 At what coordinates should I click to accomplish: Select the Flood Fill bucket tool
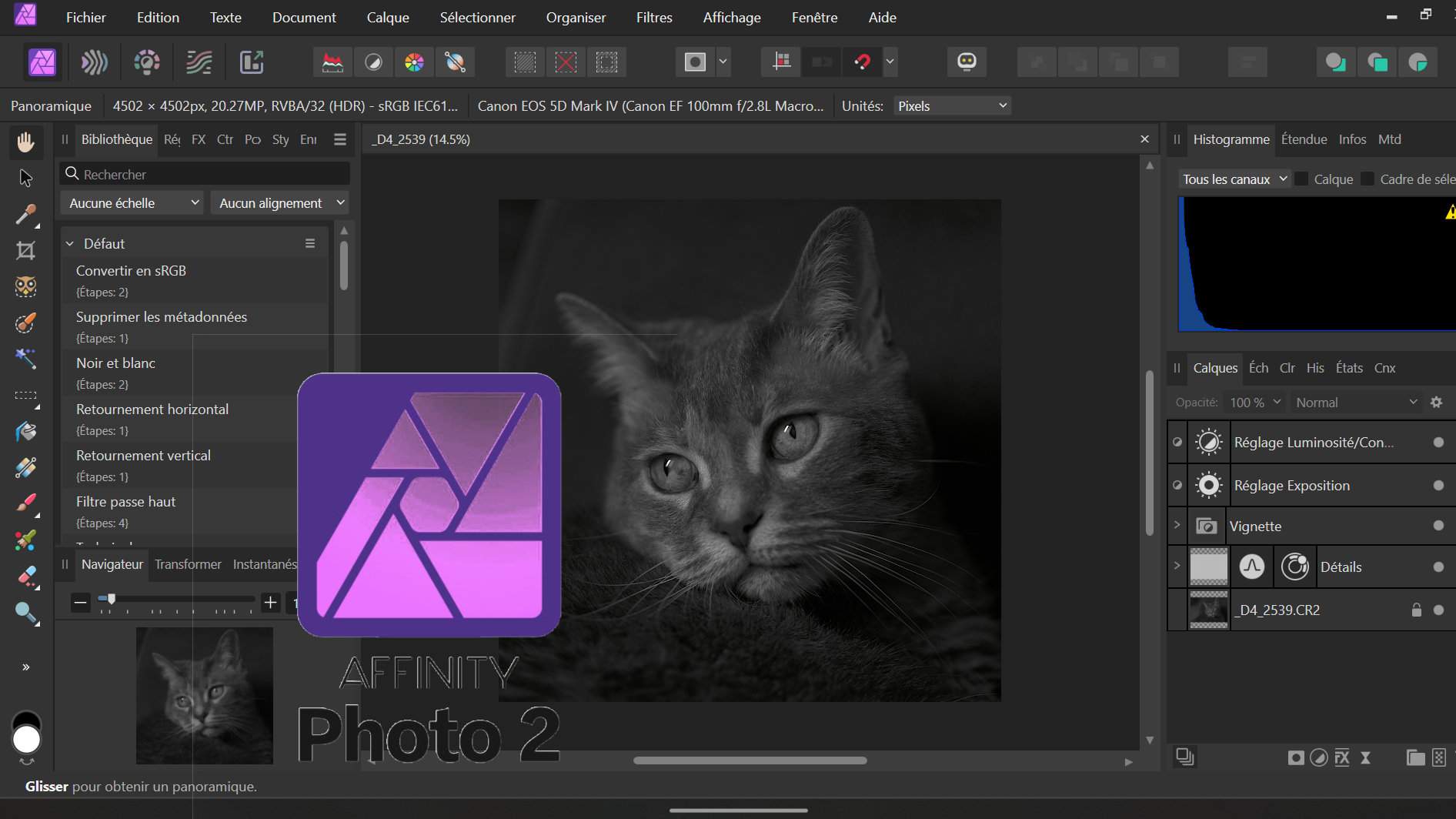(x=25, y=431)
